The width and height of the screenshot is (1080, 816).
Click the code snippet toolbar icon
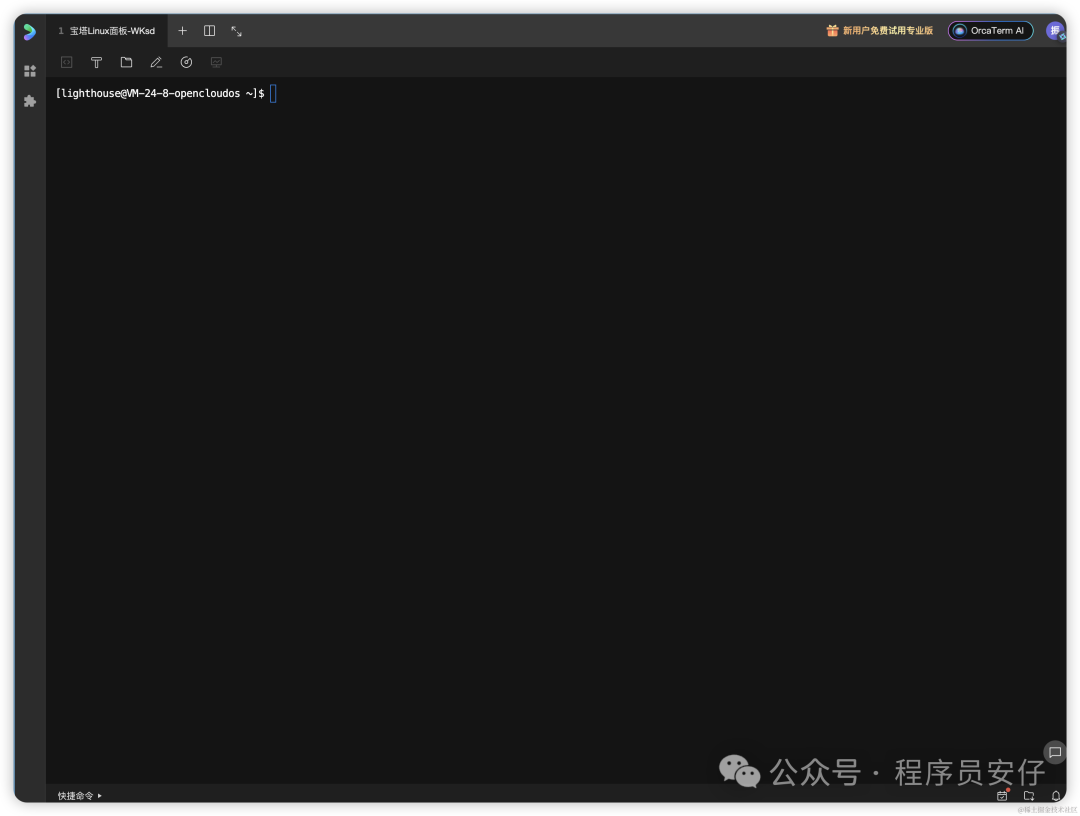click(67, 62)
